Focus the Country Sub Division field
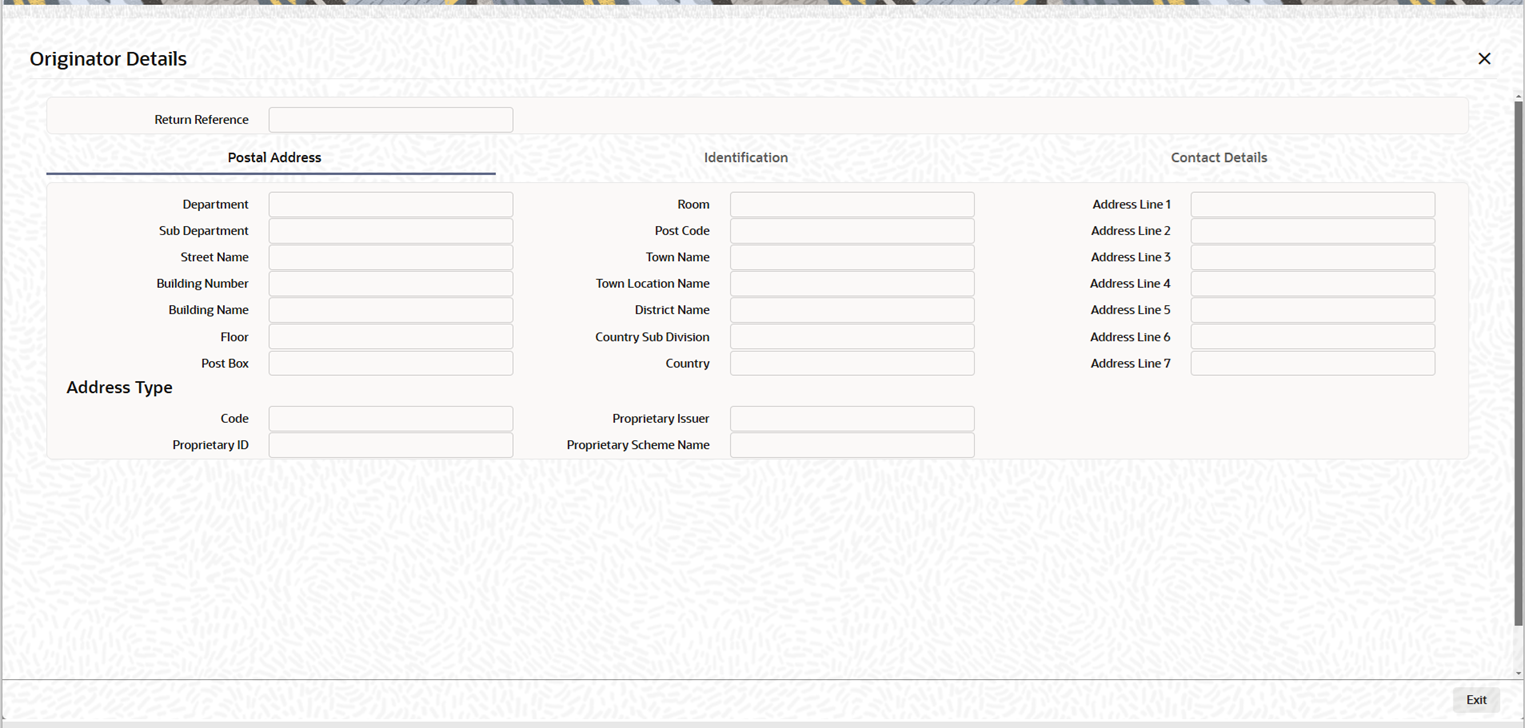This screenshot has width=1525, height=728. tap(852, 337)
